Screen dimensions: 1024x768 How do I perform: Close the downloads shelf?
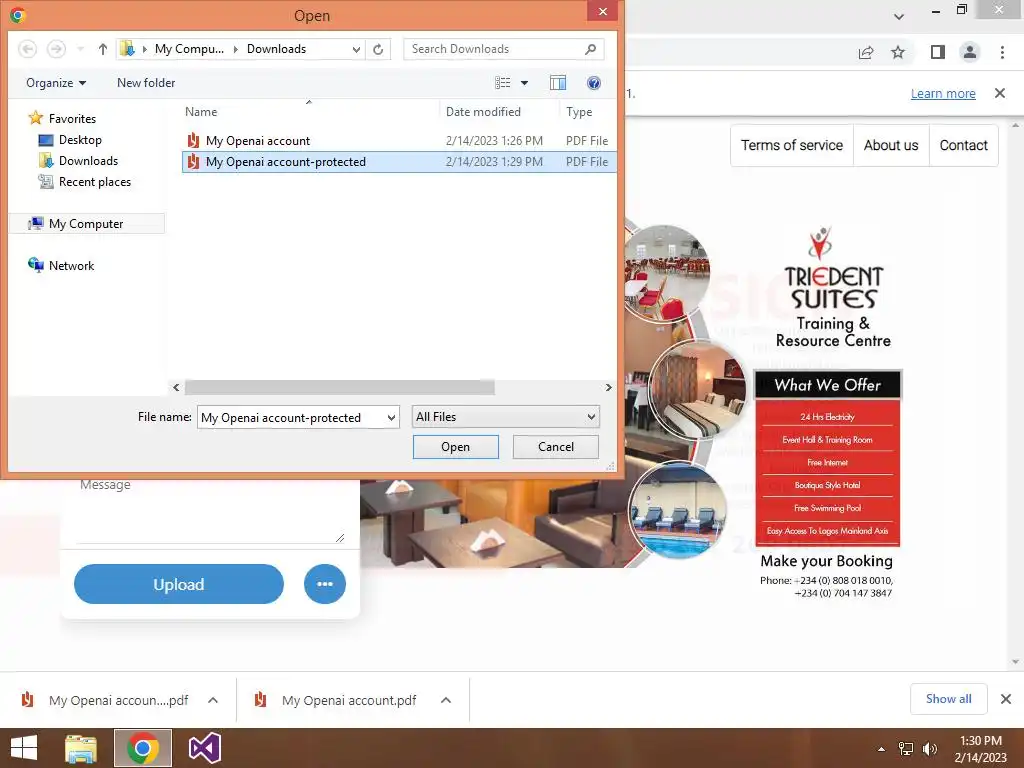pos(1006,699)
